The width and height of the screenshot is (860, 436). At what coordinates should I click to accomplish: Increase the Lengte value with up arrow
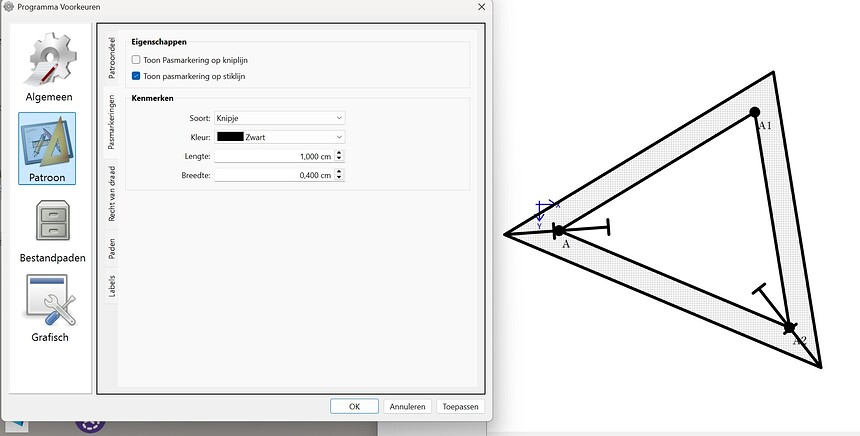(340, 153)
